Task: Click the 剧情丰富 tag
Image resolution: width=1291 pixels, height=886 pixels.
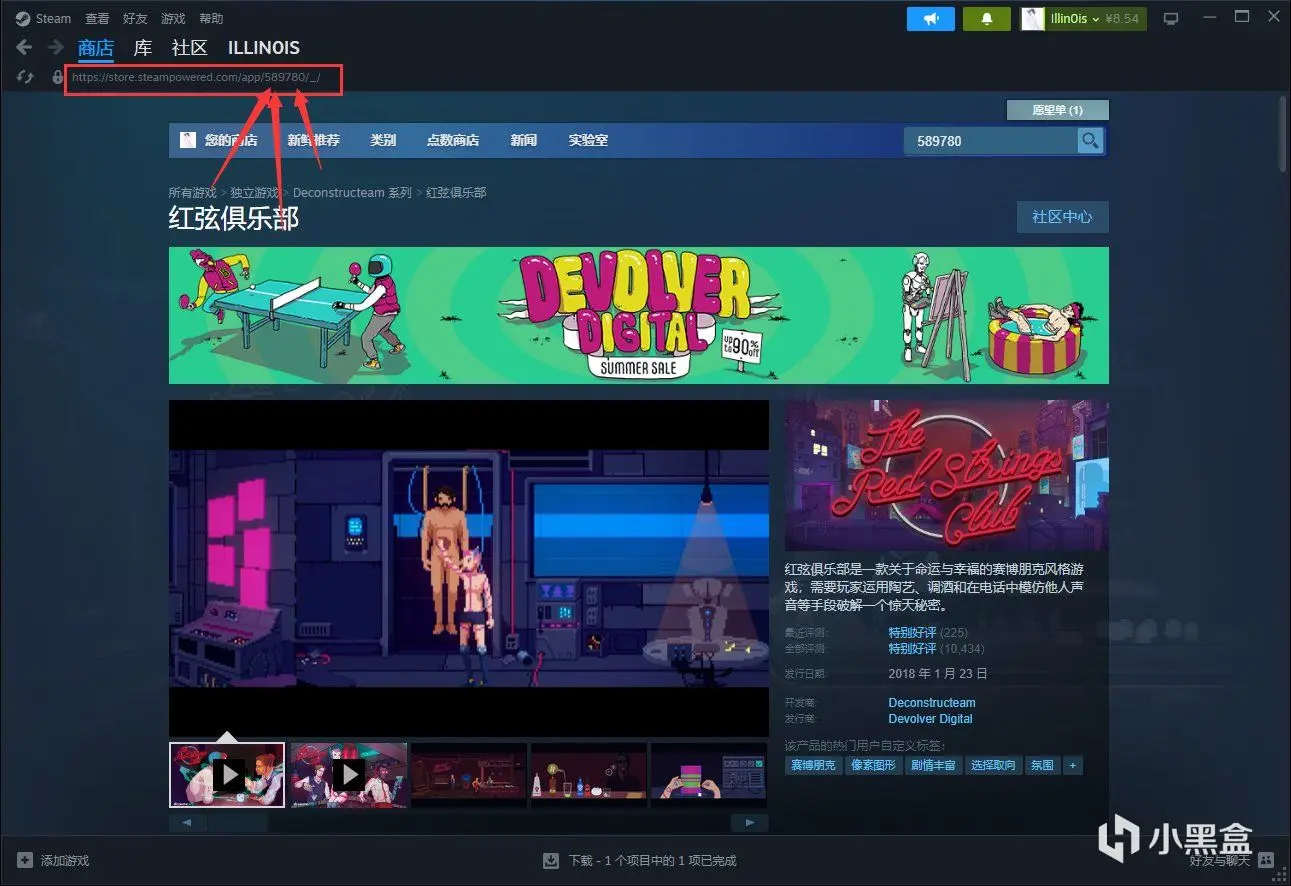Action: point(933,765)
